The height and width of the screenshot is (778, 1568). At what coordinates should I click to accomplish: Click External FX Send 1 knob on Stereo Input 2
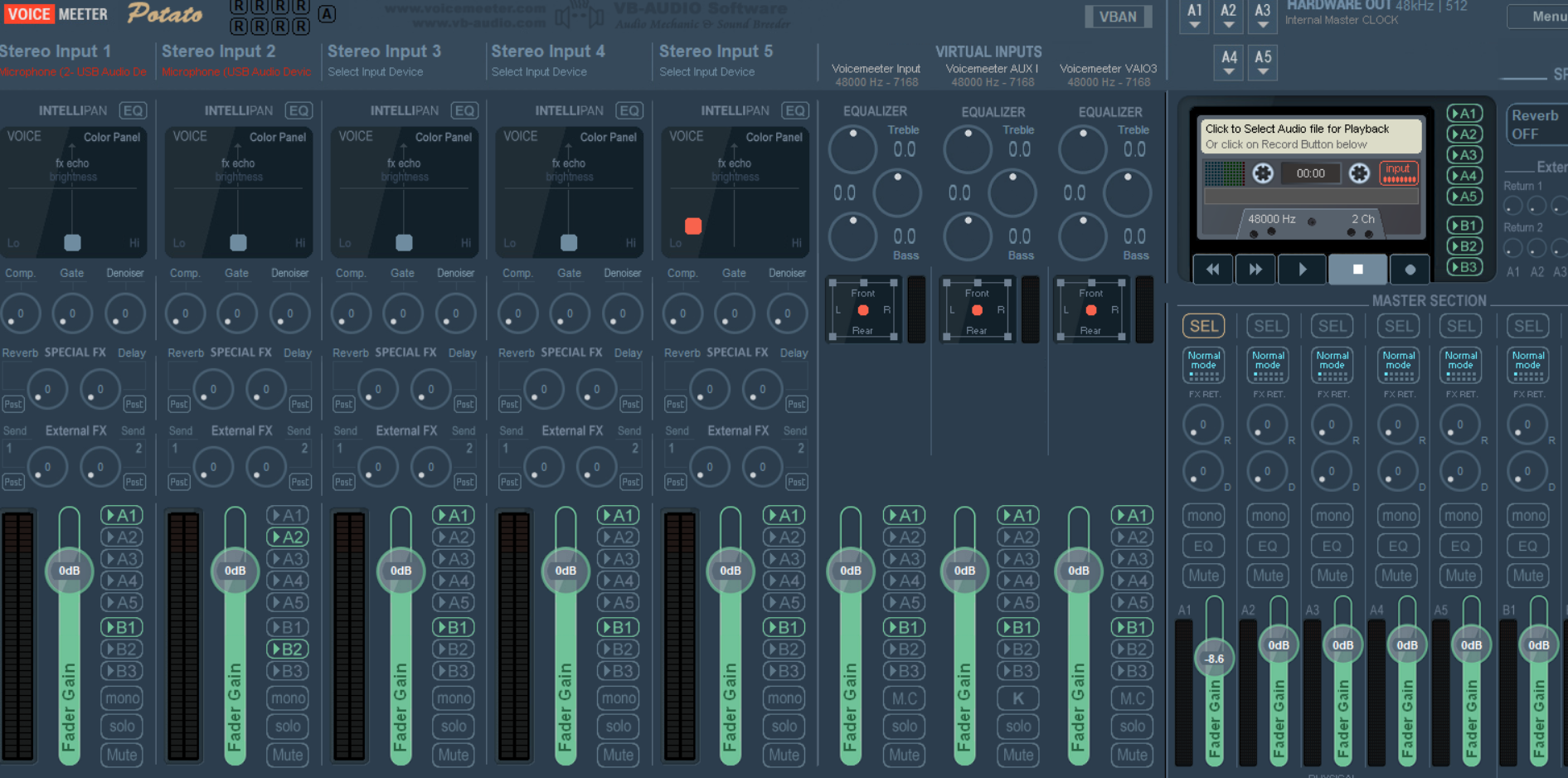pyautogui.click(x=213, y=467)
